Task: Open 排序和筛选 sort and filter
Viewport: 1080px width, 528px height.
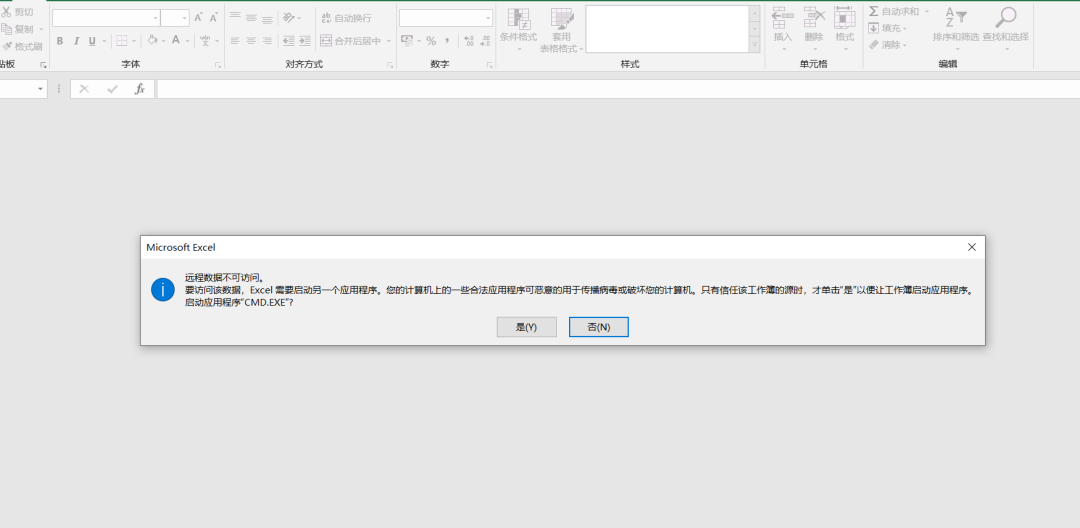Action: pos(956,29)
